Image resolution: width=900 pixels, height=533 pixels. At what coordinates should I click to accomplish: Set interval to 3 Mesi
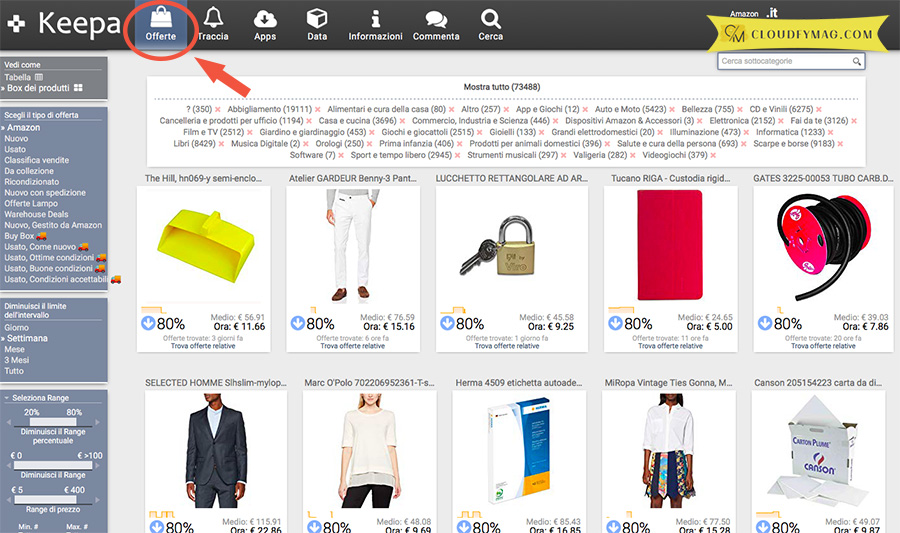tap(16, 360)
